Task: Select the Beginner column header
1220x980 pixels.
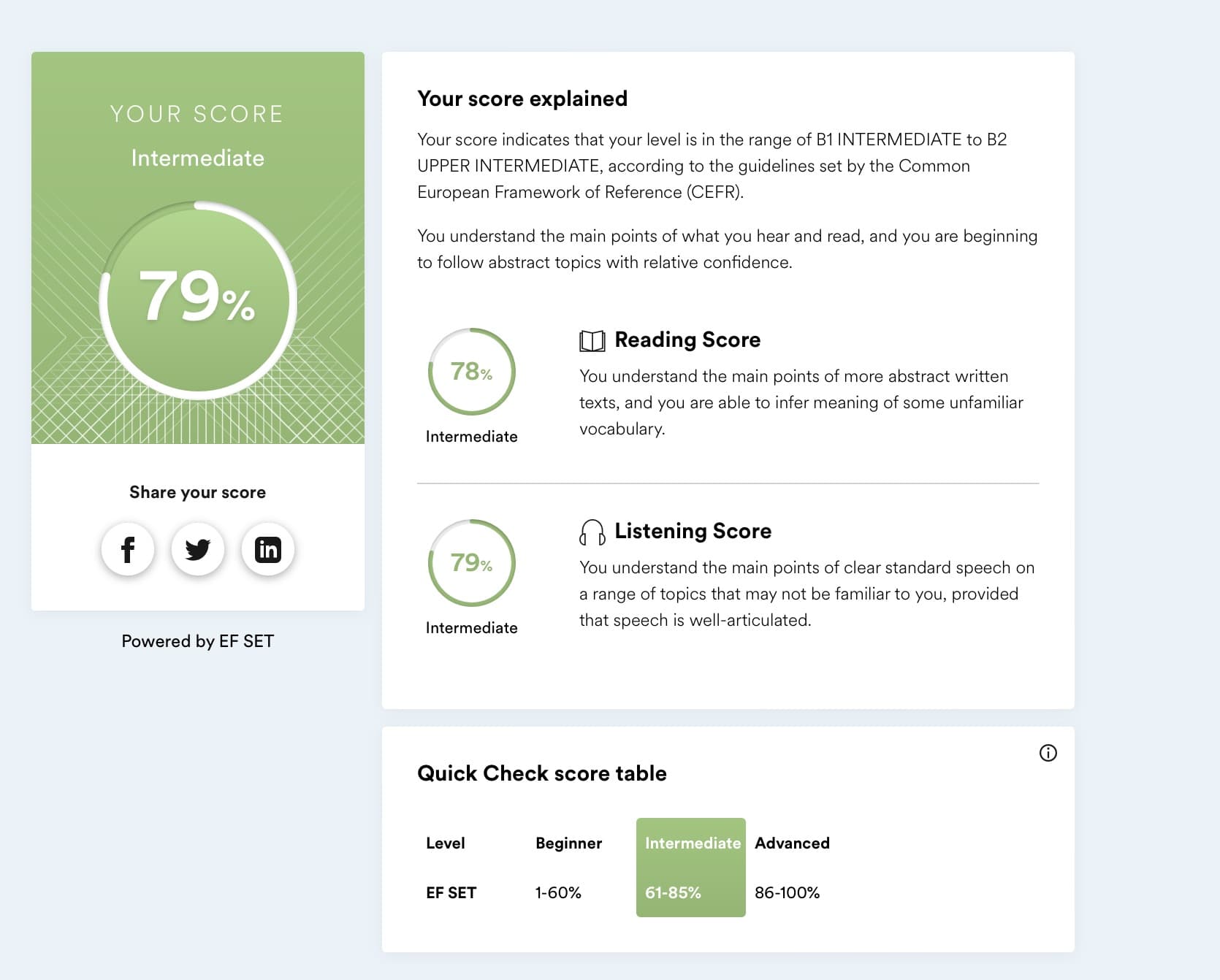Action: click(x=568, y=843)
